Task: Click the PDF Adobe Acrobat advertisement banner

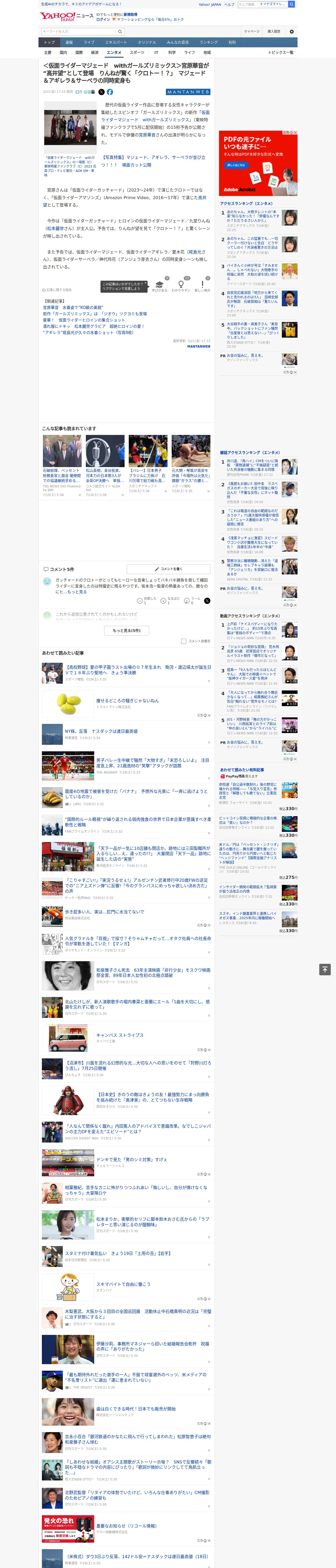Action: 258,163
